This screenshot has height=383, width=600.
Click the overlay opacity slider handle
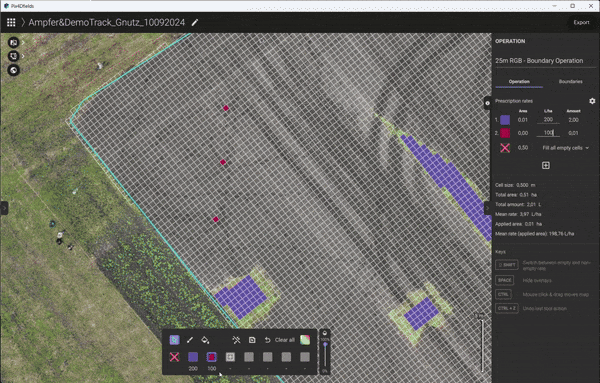325,345
